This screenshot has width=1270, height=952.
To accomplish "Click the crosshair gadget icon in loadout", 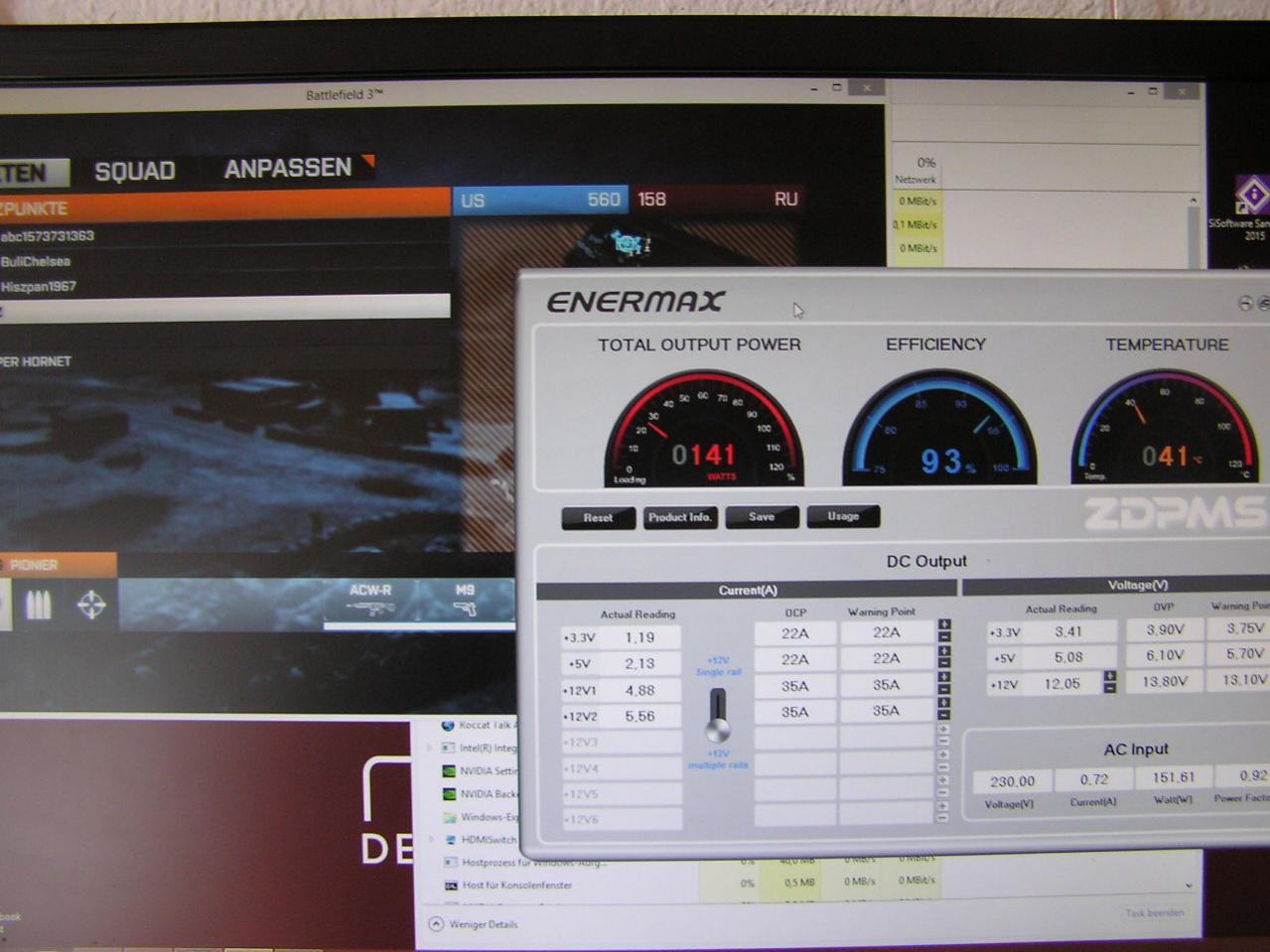I will pyautogui.click(x=91, y=605).
